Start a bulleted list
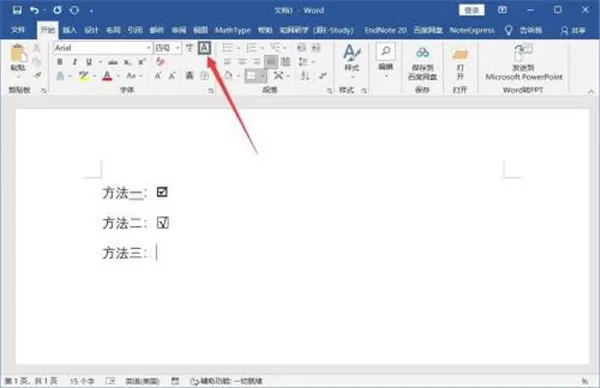 coord(227,48)
